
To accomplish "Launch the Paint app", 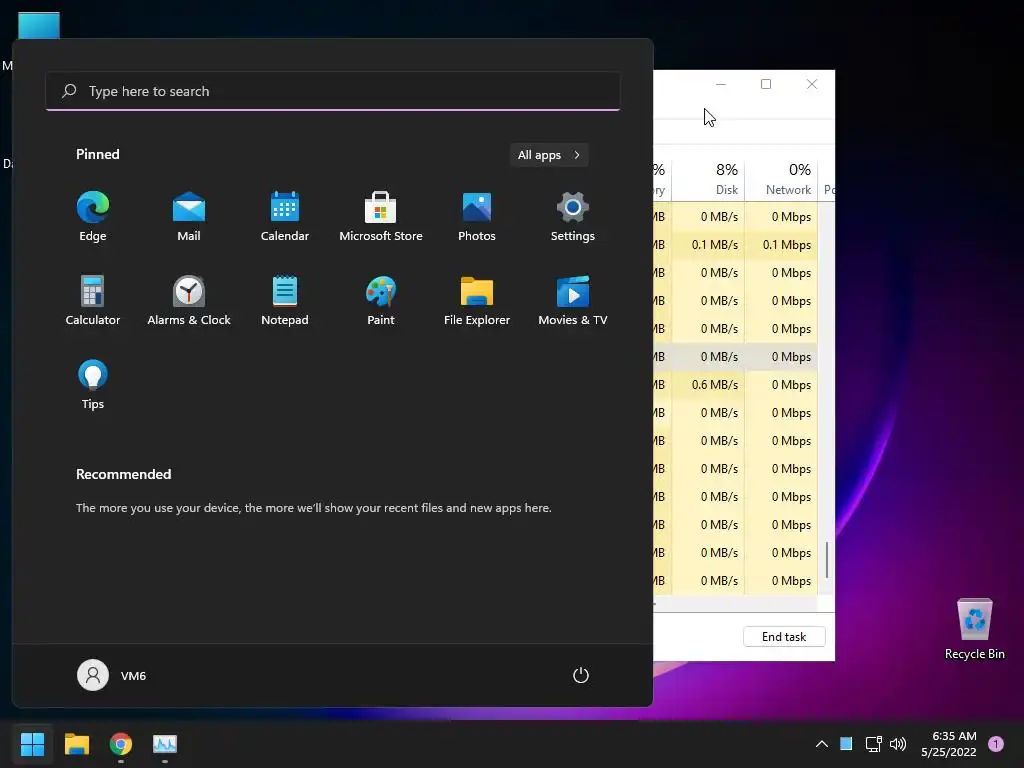I will (381, 301).
